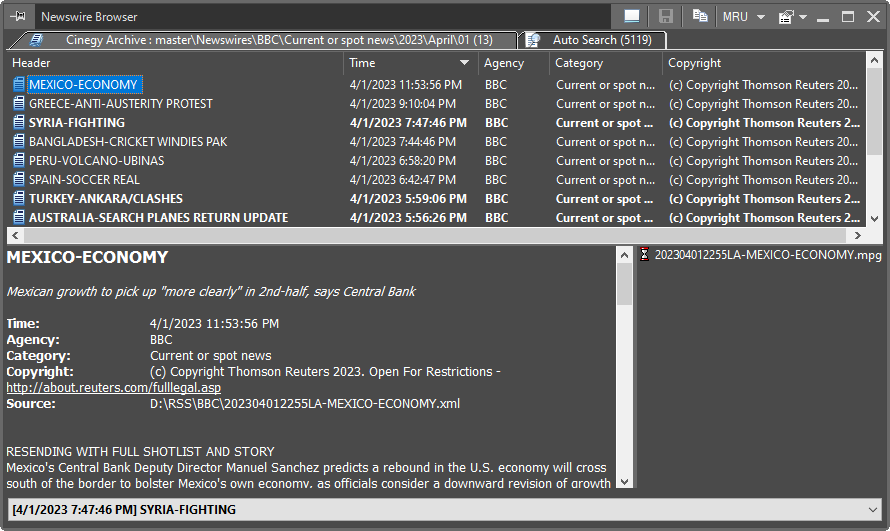Open the MRU dropdown
The image size is (890, 531).
744,17
